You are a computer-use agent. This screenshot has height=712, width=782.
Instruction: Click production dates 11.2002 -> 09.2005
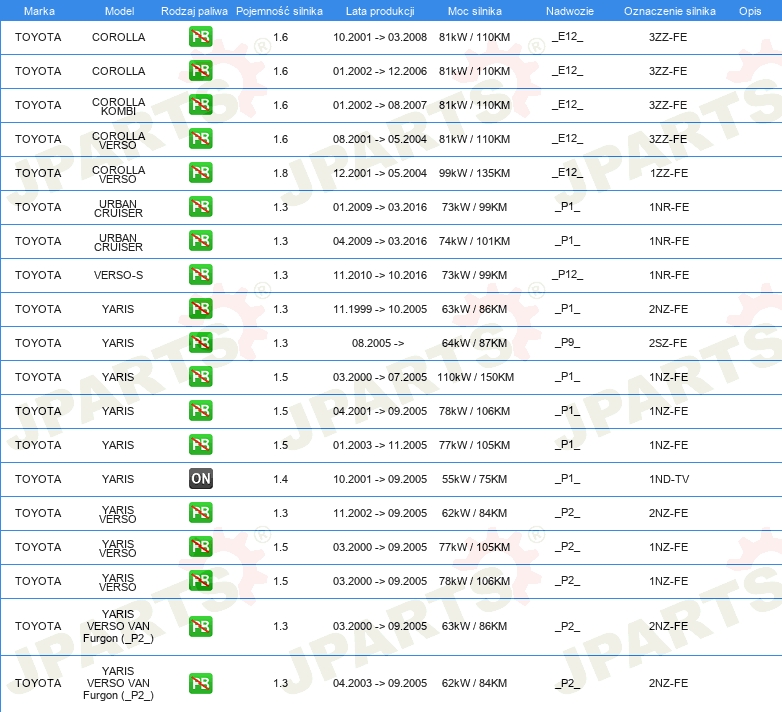click(380, 513)
